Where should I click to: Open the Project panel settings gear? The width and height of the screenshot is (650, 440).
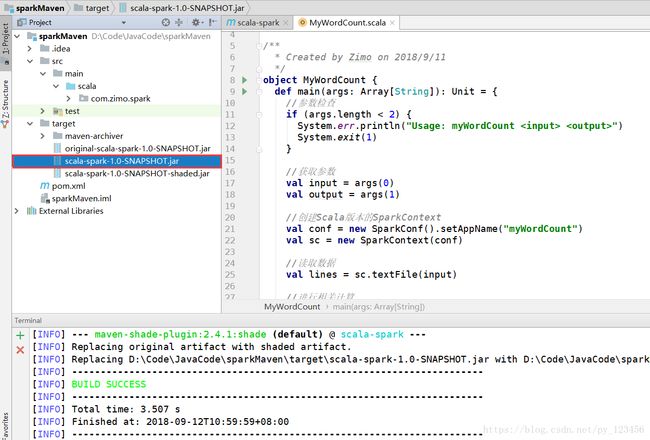(x=196, y=22)
